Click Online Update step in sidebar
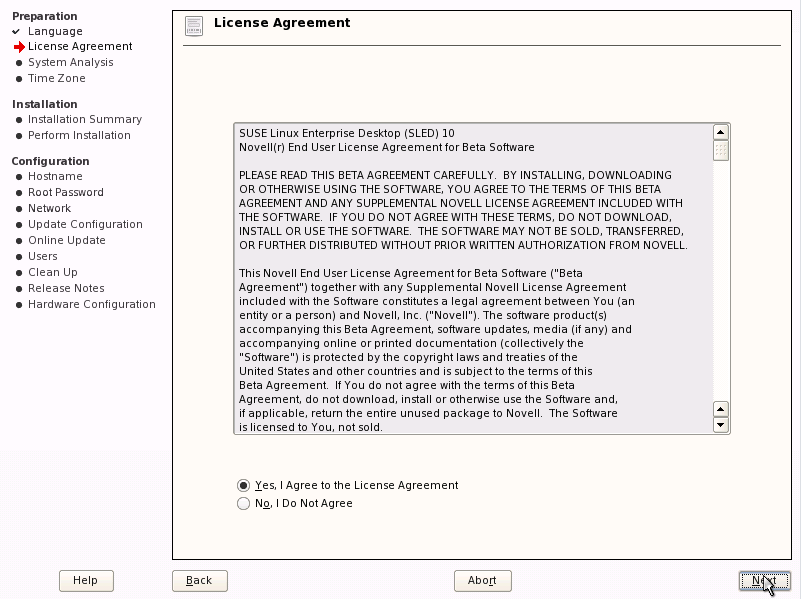Image resolution: width=801 pixels, height=599 pixels. 67,241
